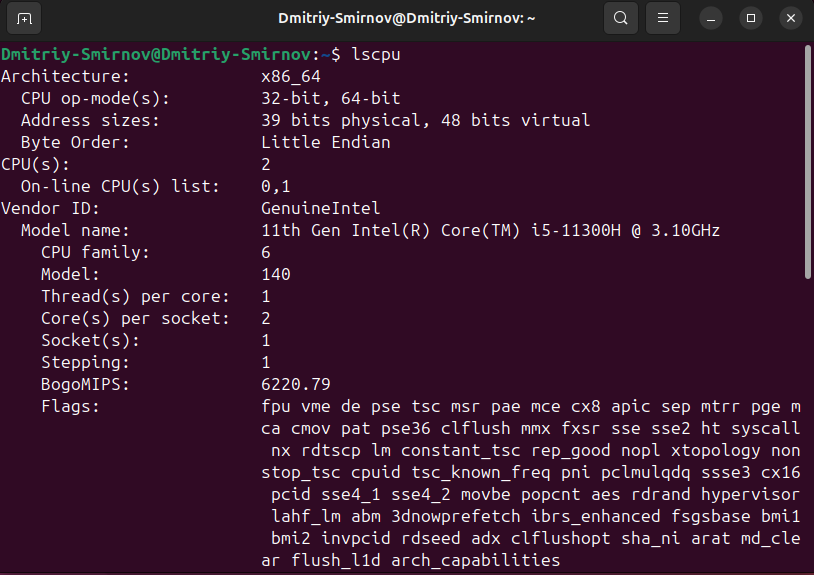Click the Model: label

click(70, 274)
